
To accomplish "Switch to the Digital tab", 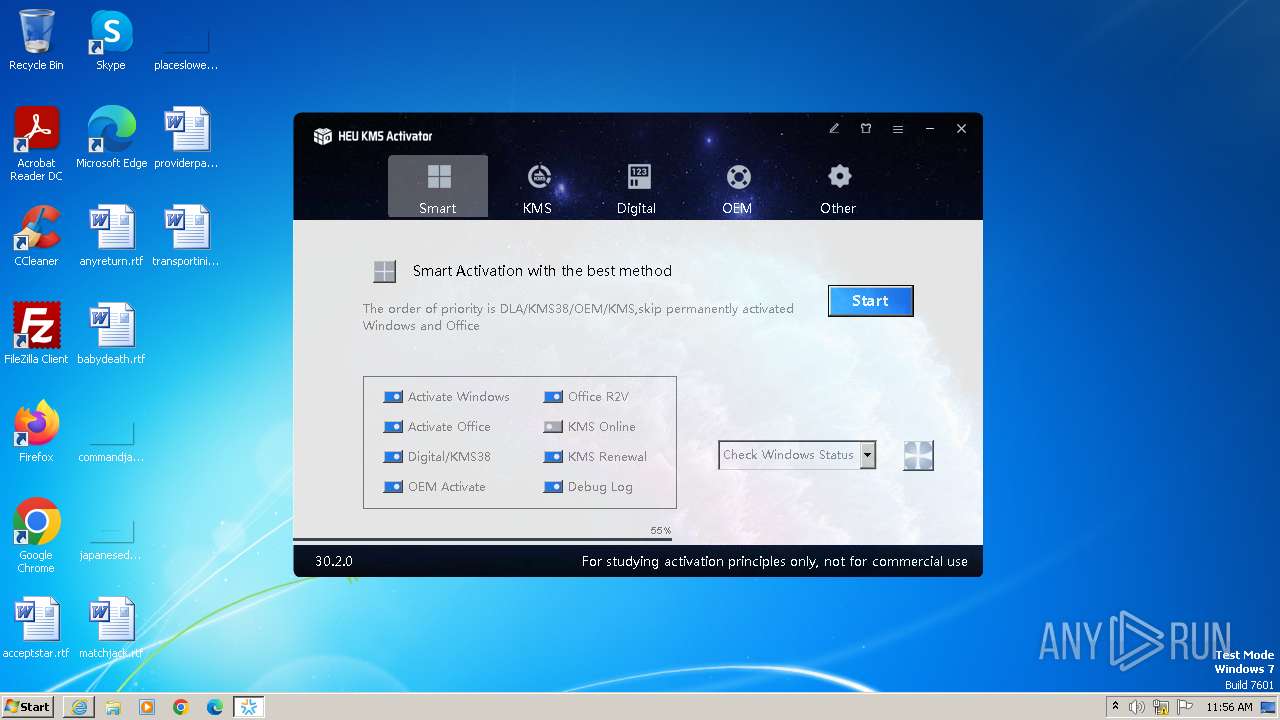I will [637, 187].
